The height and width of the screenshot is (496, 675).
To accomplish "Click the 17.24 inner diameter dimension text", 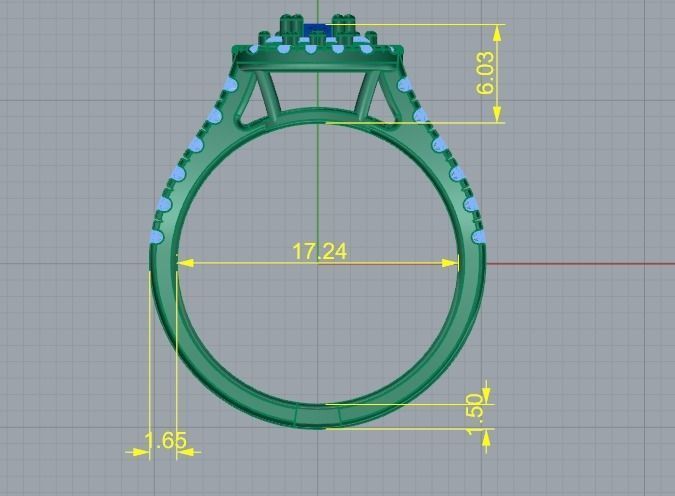I will pyautogui.click(x=319, y=251).
